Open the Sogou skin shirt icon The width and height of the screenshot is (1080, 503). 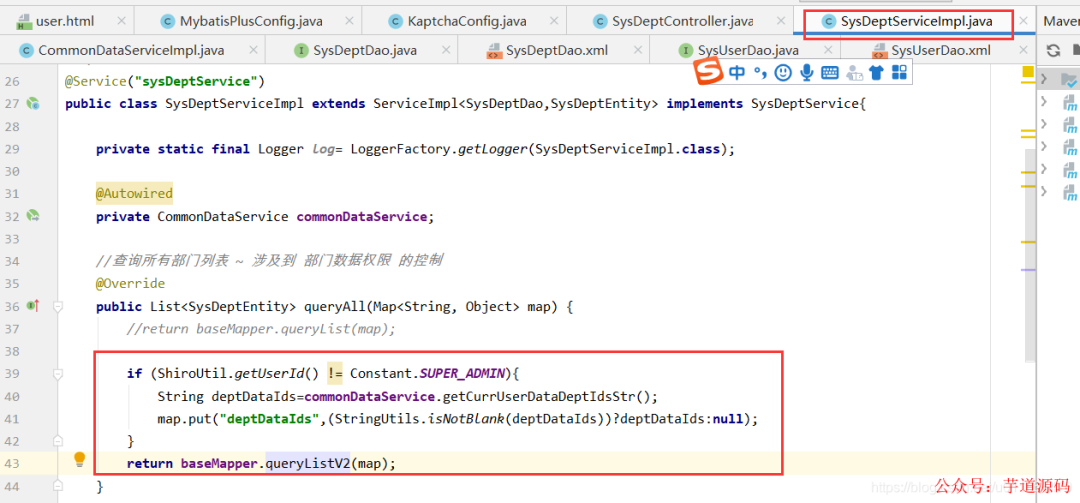coord(876,73)
